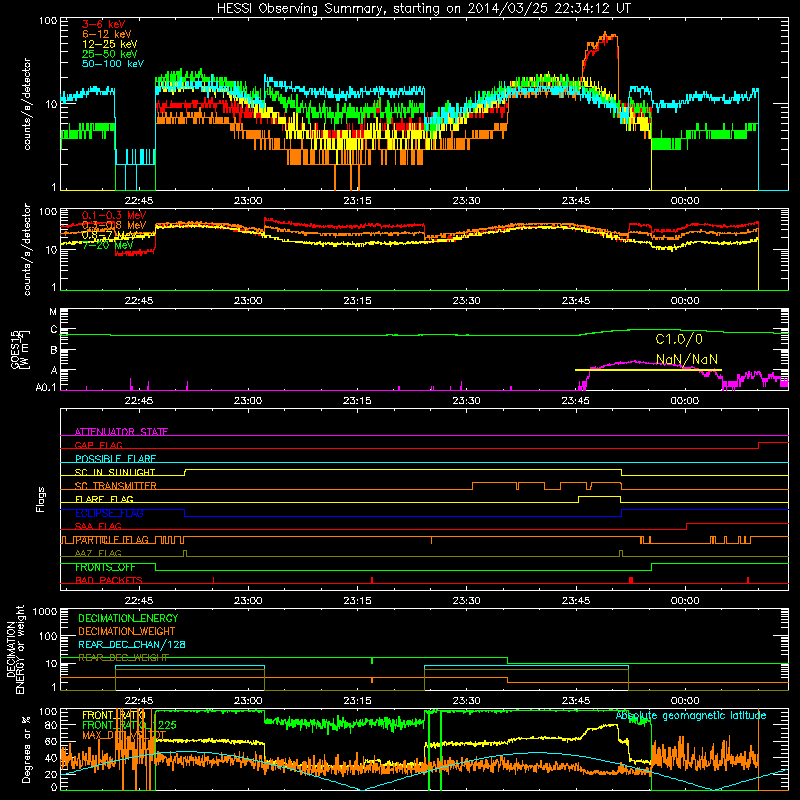Click the 00:00 tick under the keV panel
The image size is (800, 800).
[685, 201]
